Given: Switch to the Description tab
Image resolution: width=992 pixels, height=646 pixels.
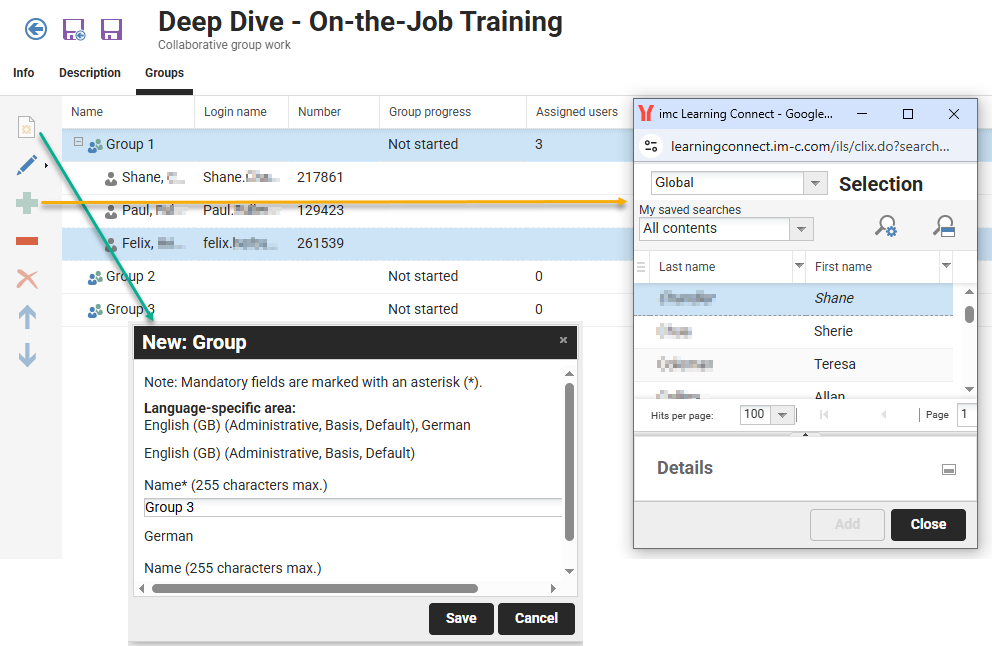Looking at the screenshot, I should tap(89, 72).
